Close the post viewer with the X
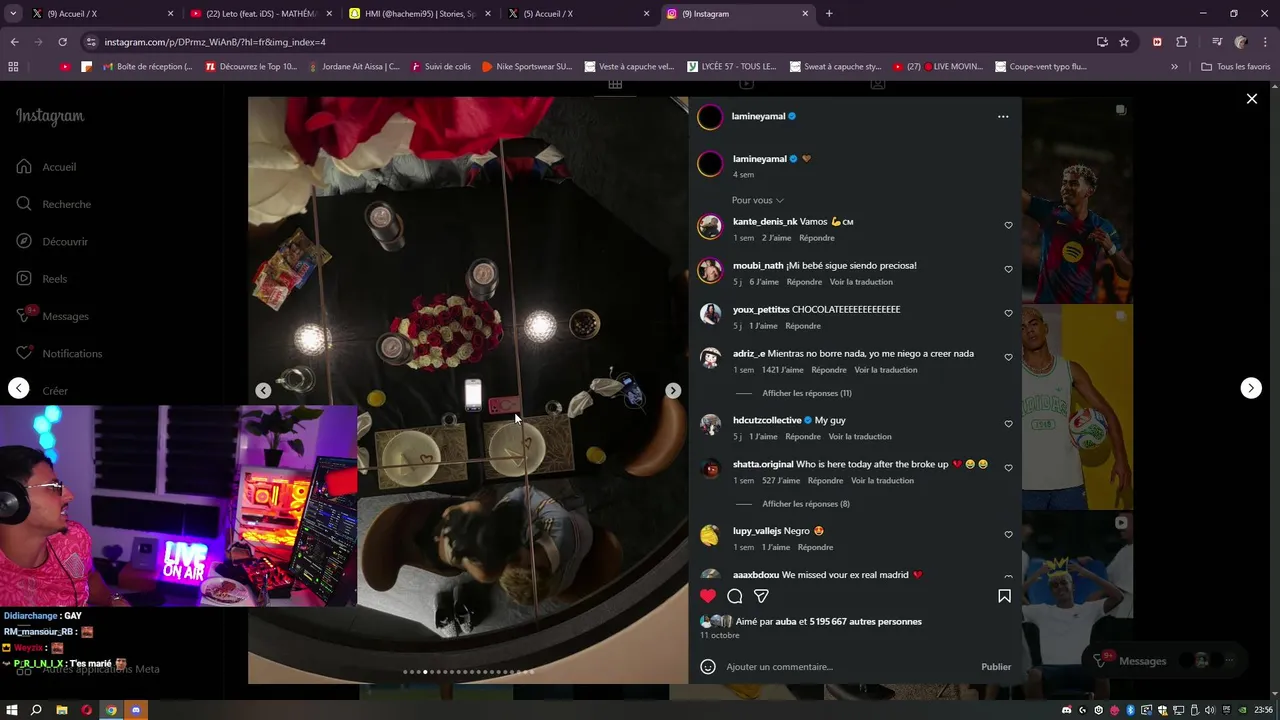The height and width of the screenshot is (720, 1280). (x=1251, y=98)
